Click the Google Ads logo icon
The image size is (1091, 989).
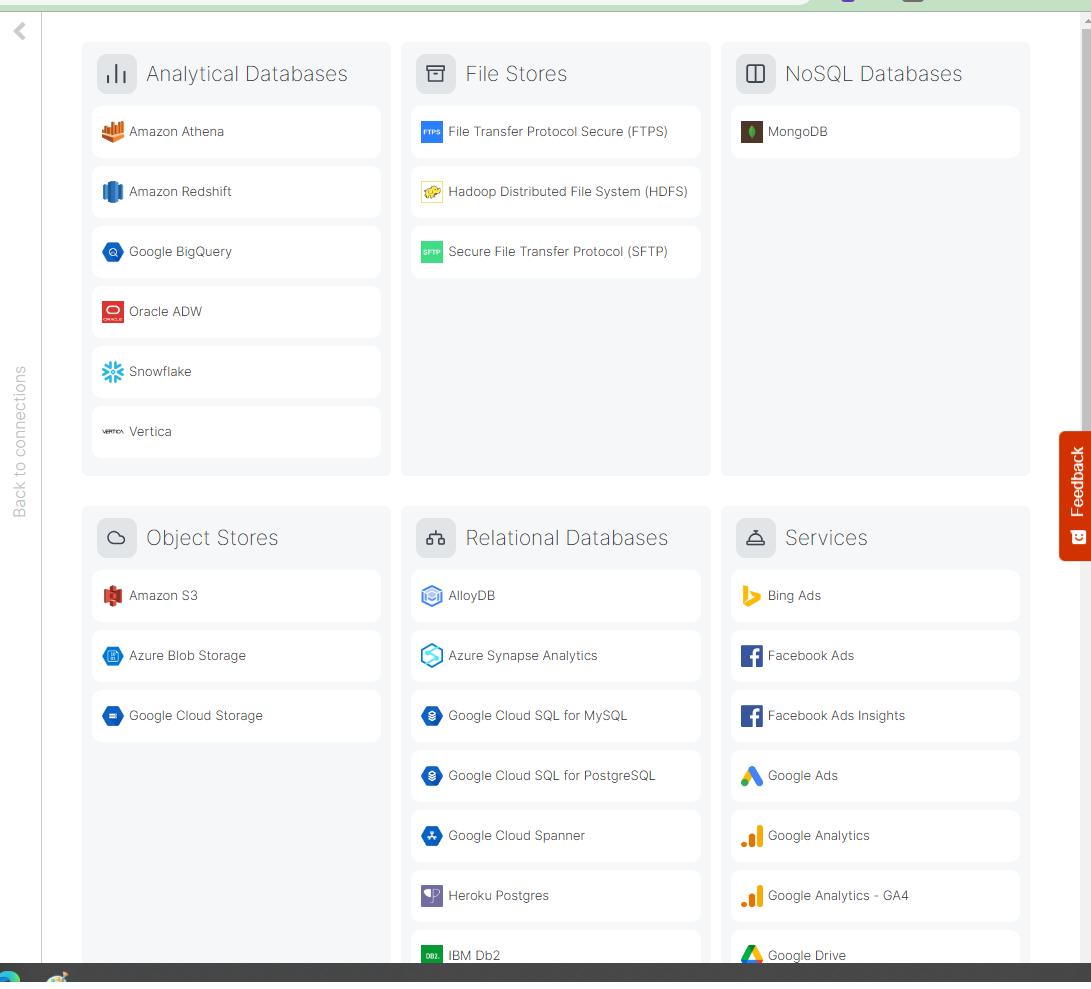click(x=751, y=776)
